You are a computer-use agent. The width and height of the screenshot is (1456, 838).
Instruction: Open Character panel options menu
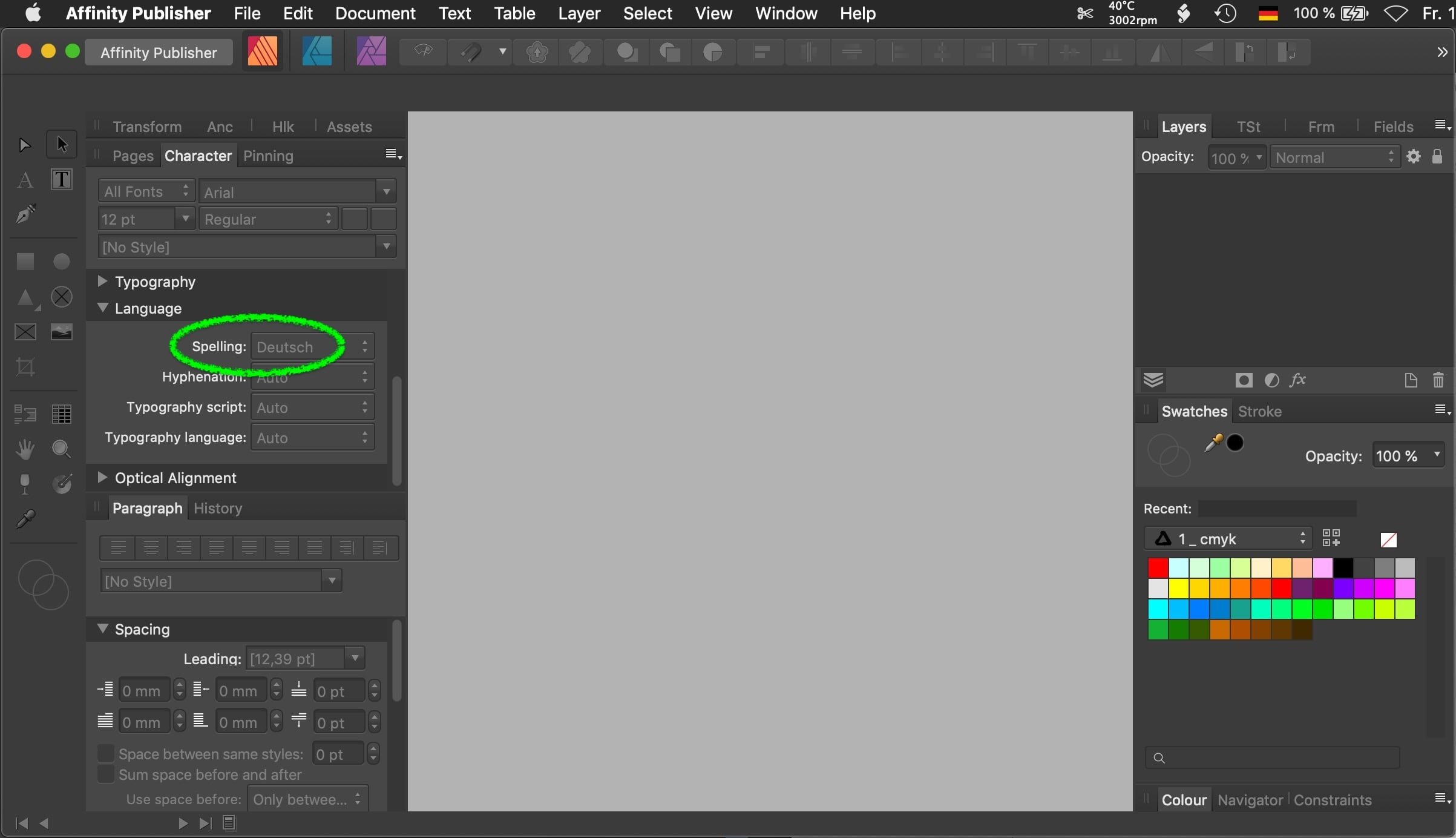(393, 155)
